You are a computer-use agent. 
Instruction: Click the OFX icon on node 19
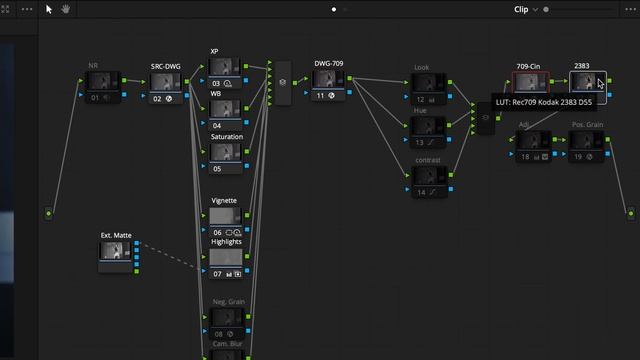pyautogui.click(x=589, y=157)
